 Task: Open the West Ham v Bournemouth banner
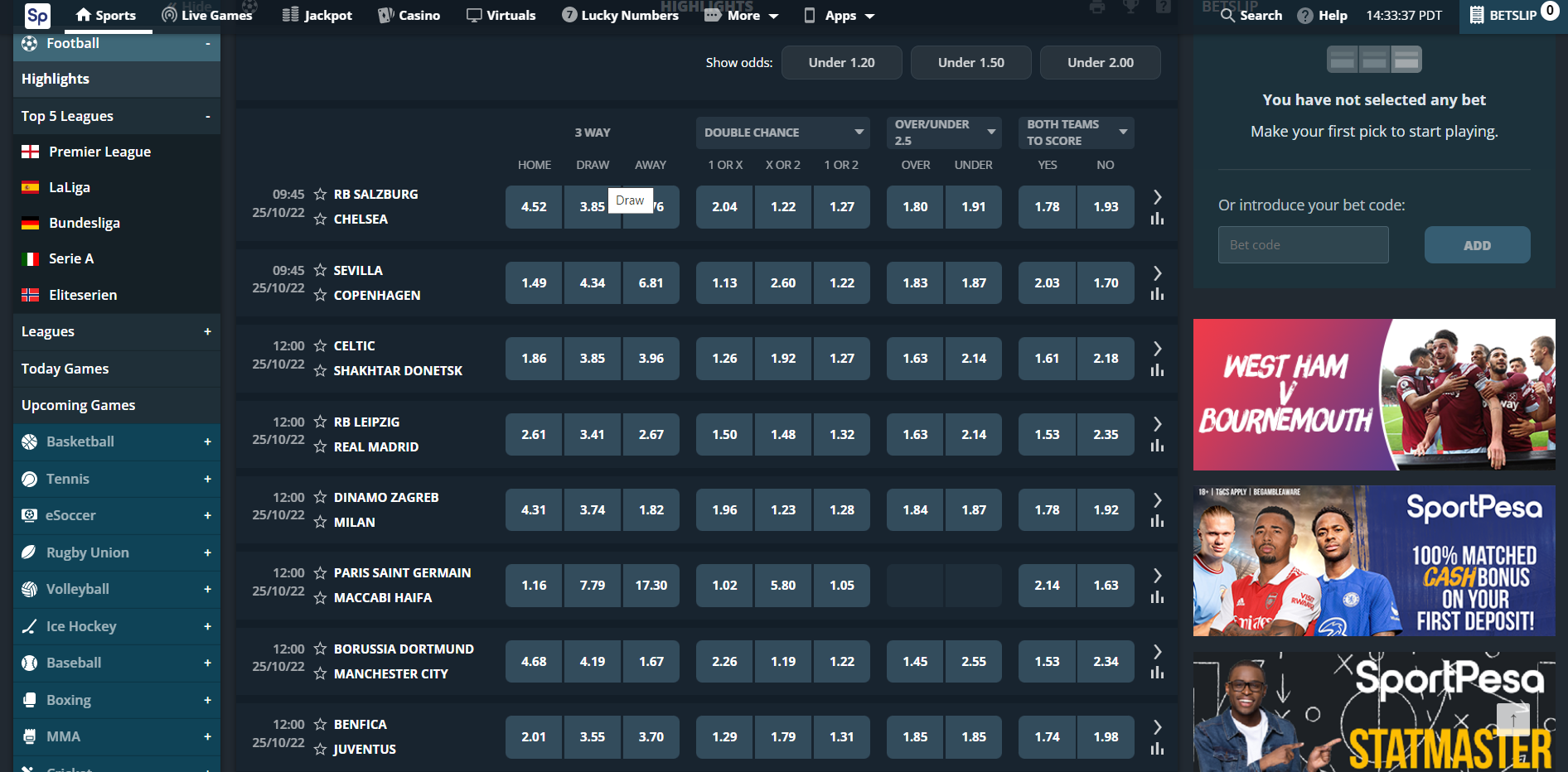click(1373, 395)
